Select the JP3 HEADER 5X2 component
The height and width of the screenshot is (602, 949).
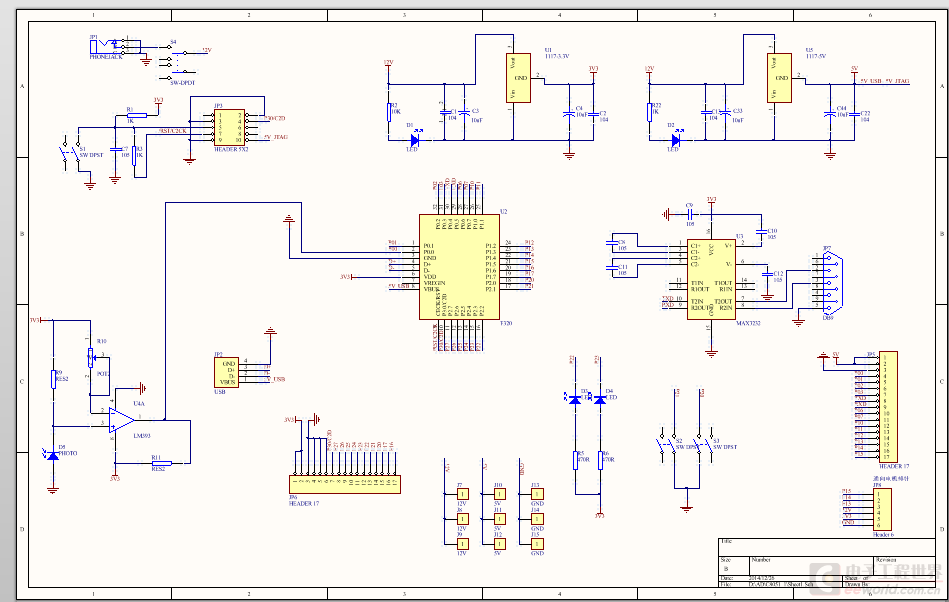(x=229, y=126)
